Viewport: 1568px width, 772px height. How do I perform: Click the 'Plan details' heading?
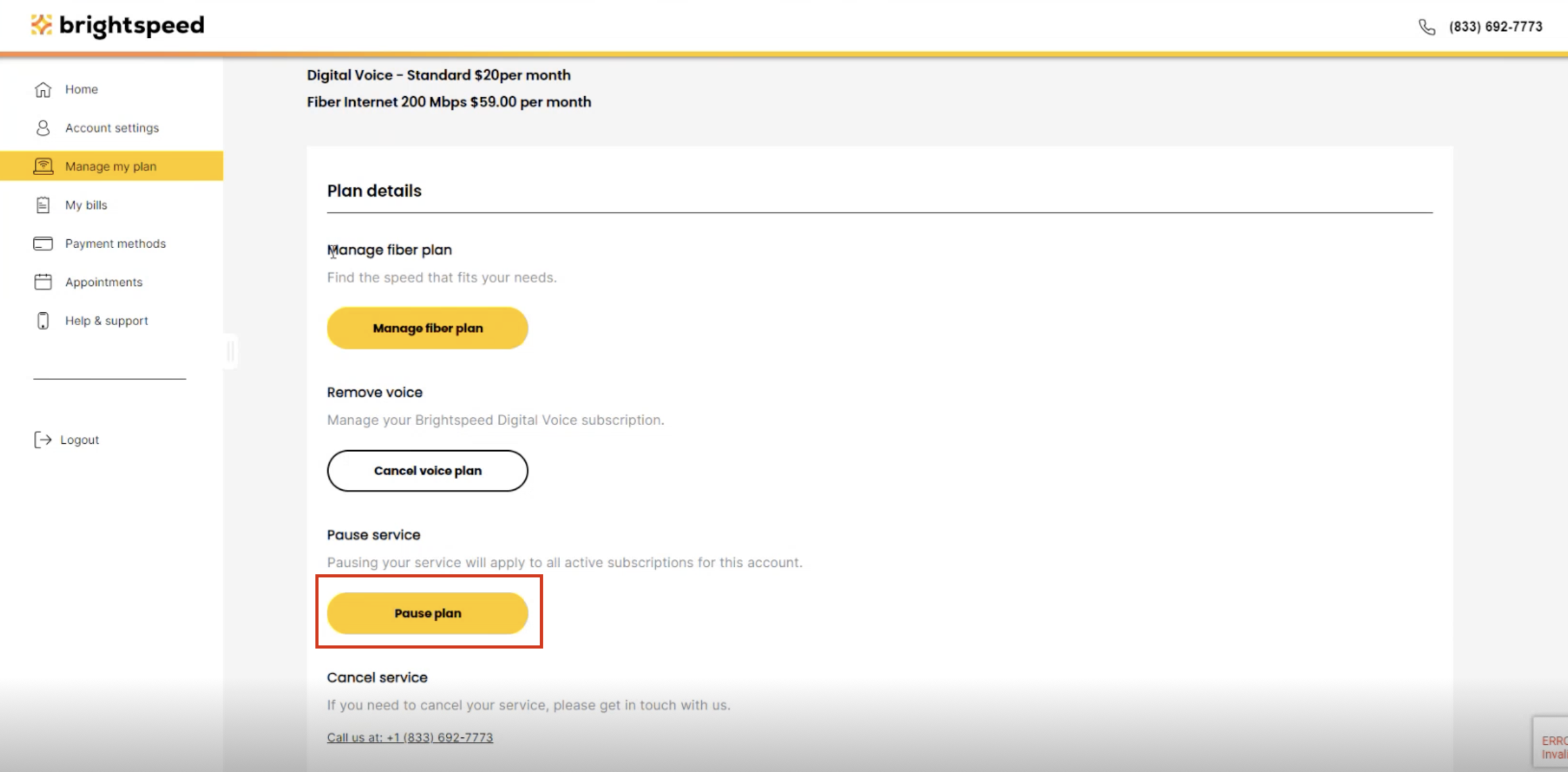click(374, 191)
